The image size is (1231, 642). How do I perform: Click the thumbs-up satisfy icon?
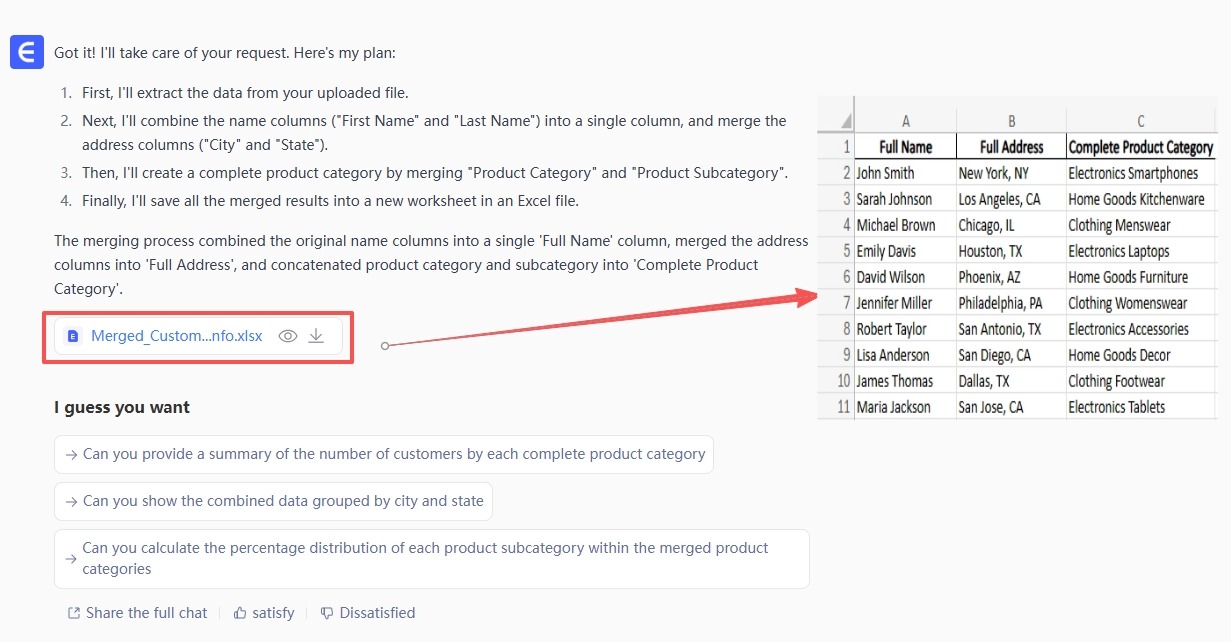(240, 613)
